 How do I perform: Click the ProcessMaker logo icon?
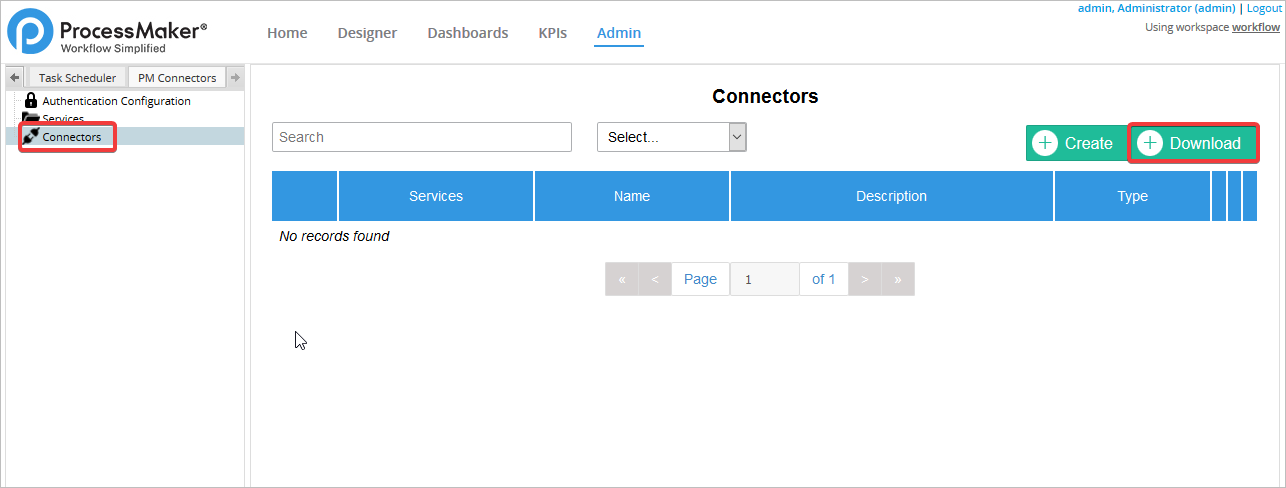click(x=30, y=31)
